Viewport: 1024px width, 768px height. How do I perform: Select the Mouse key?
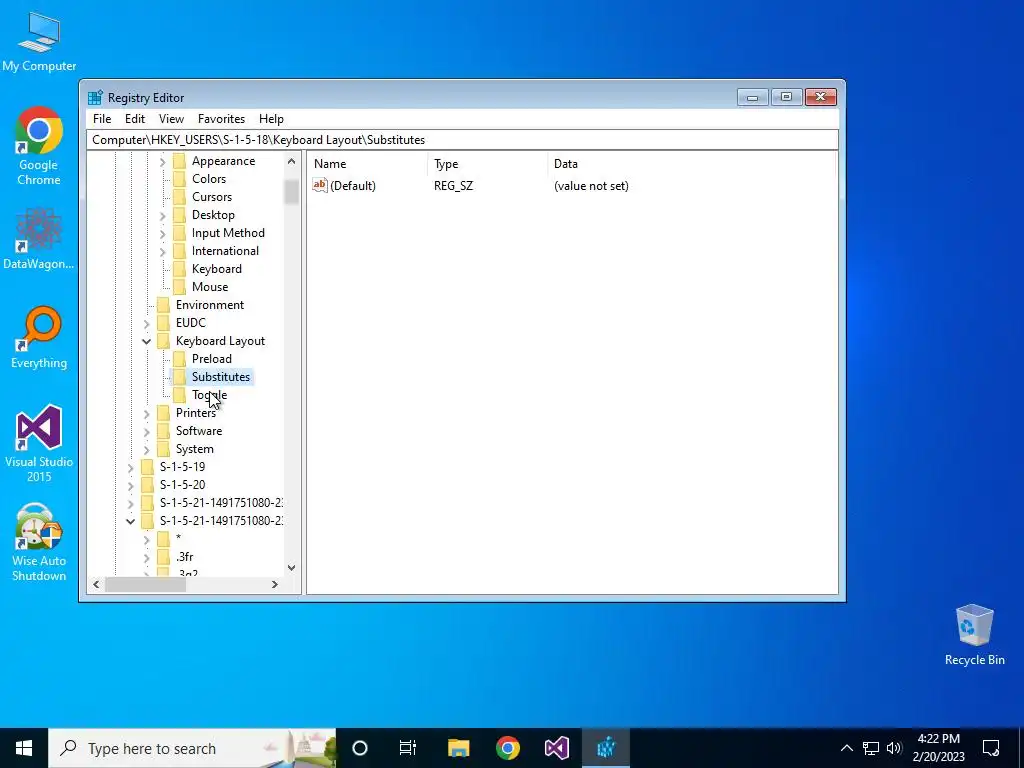click(210, 287)
